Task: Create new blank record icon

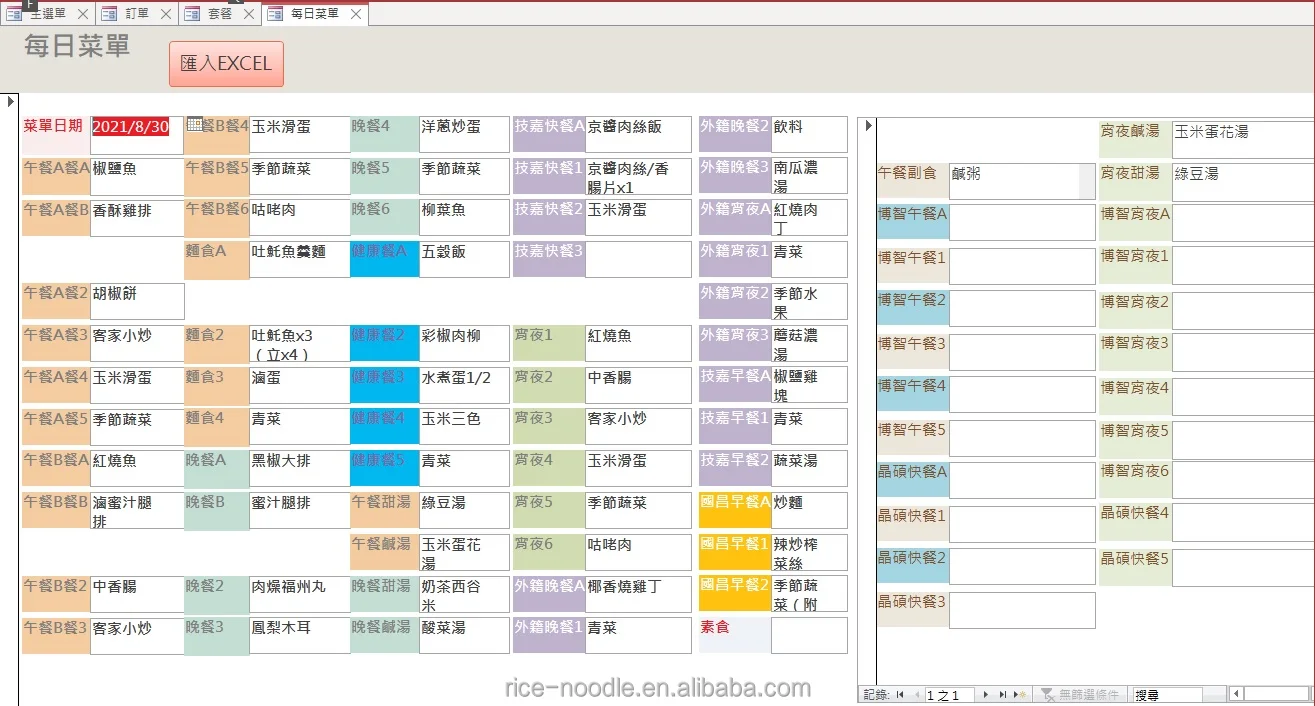Action: (x=1020, y=694)
